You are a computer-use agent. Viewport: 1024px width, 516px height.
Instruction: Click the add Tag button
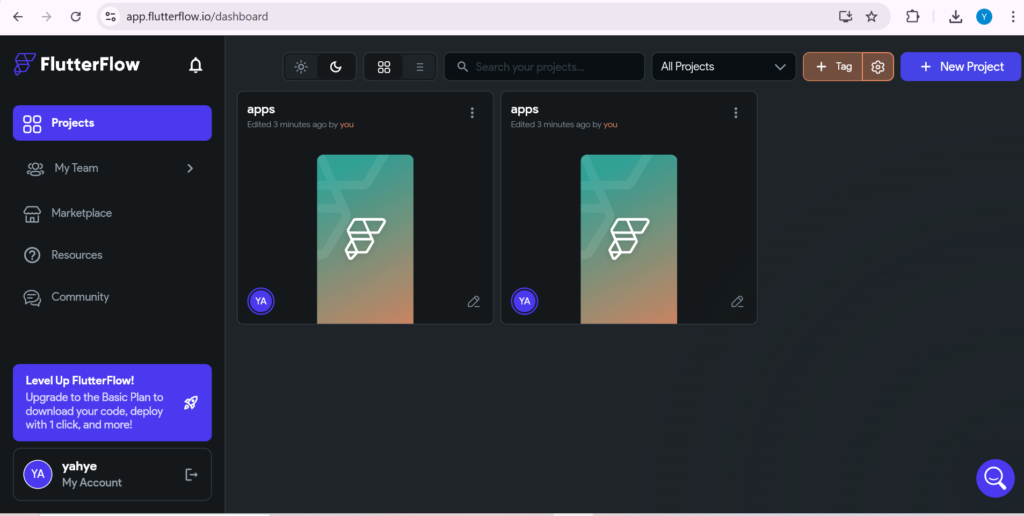[833, 67]
